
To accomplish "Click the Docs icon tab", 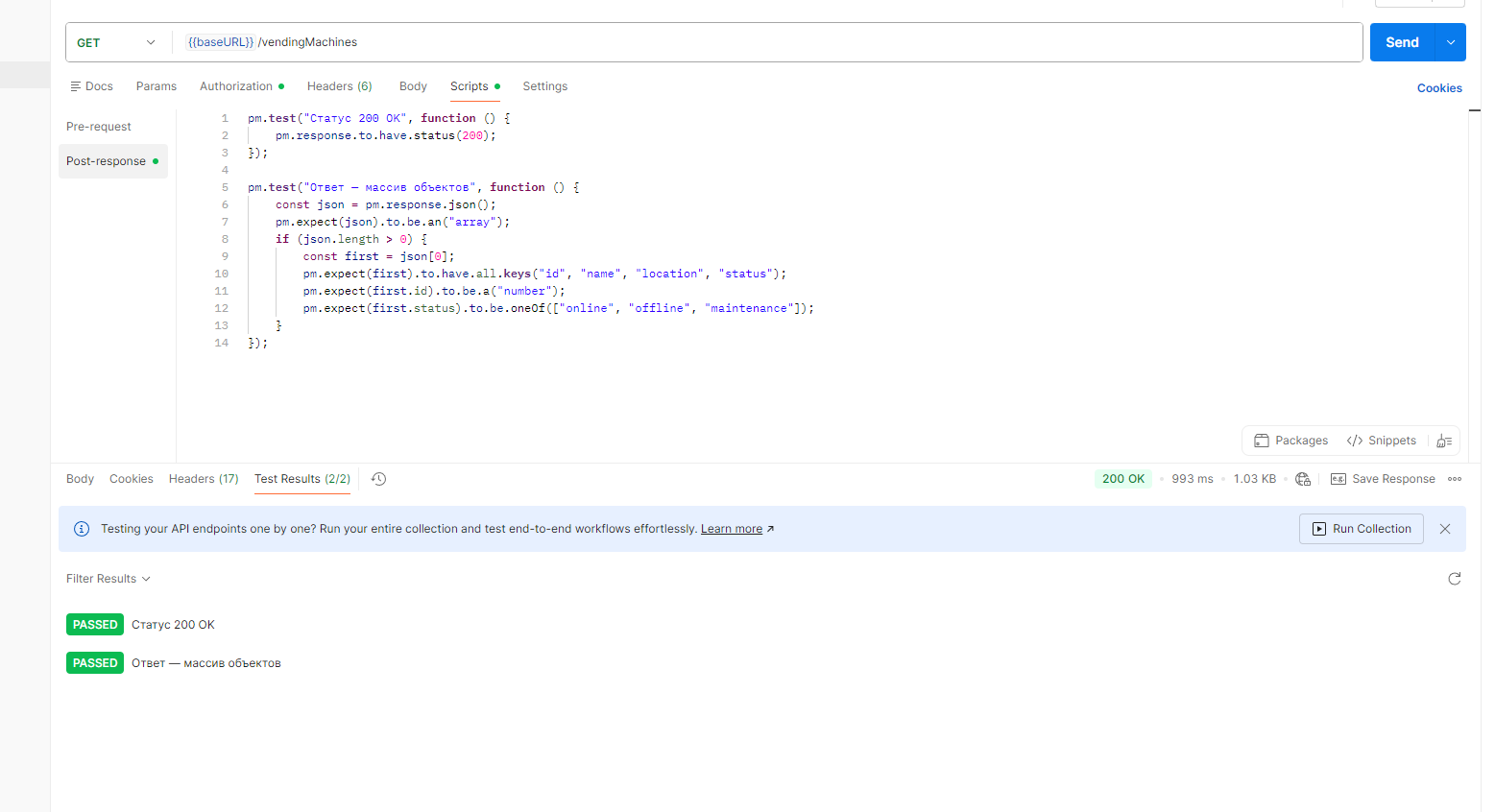I will point(91,86).
